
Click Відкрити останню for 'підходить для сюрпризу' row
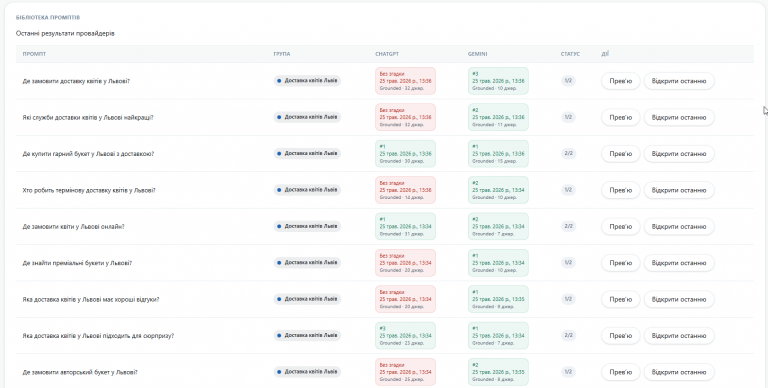point(679,336)
